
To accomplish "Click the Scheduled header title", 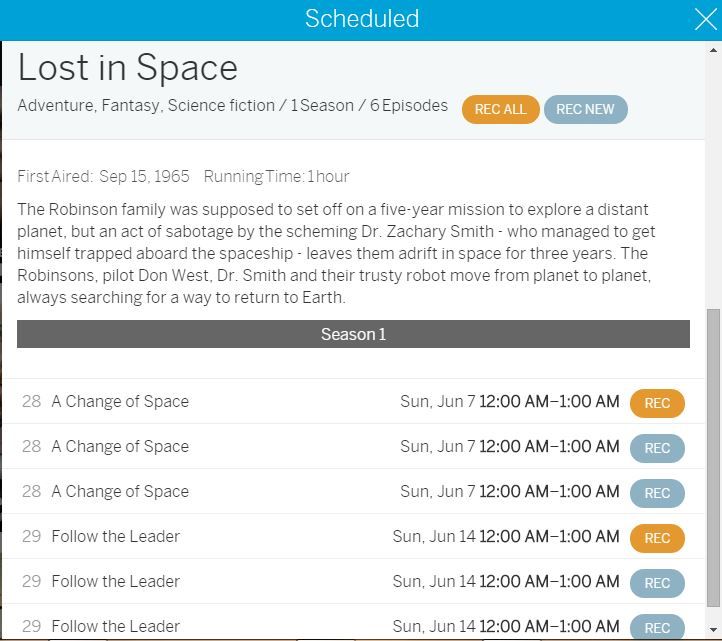I will tap(361, 19).
